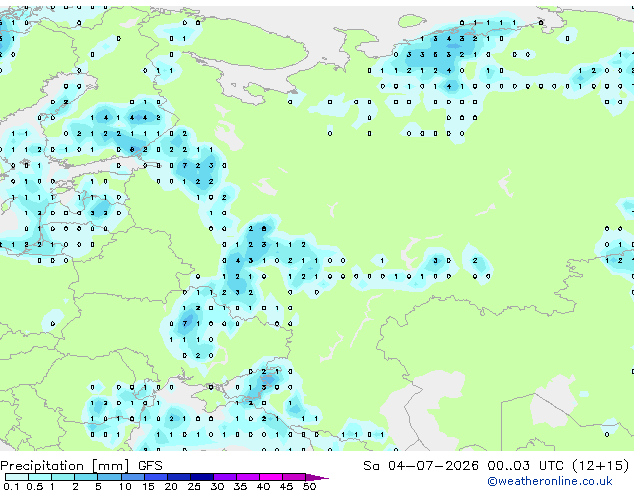Click the legend value '15'
Image resolution: width=634 pixels, height=490 pixels.
click(x=148, y=486)
